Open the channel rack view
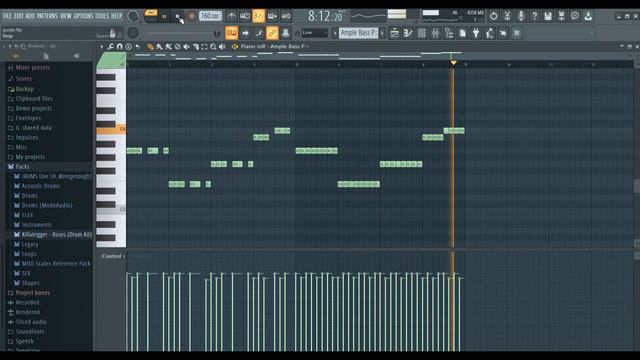 (422, 33)
